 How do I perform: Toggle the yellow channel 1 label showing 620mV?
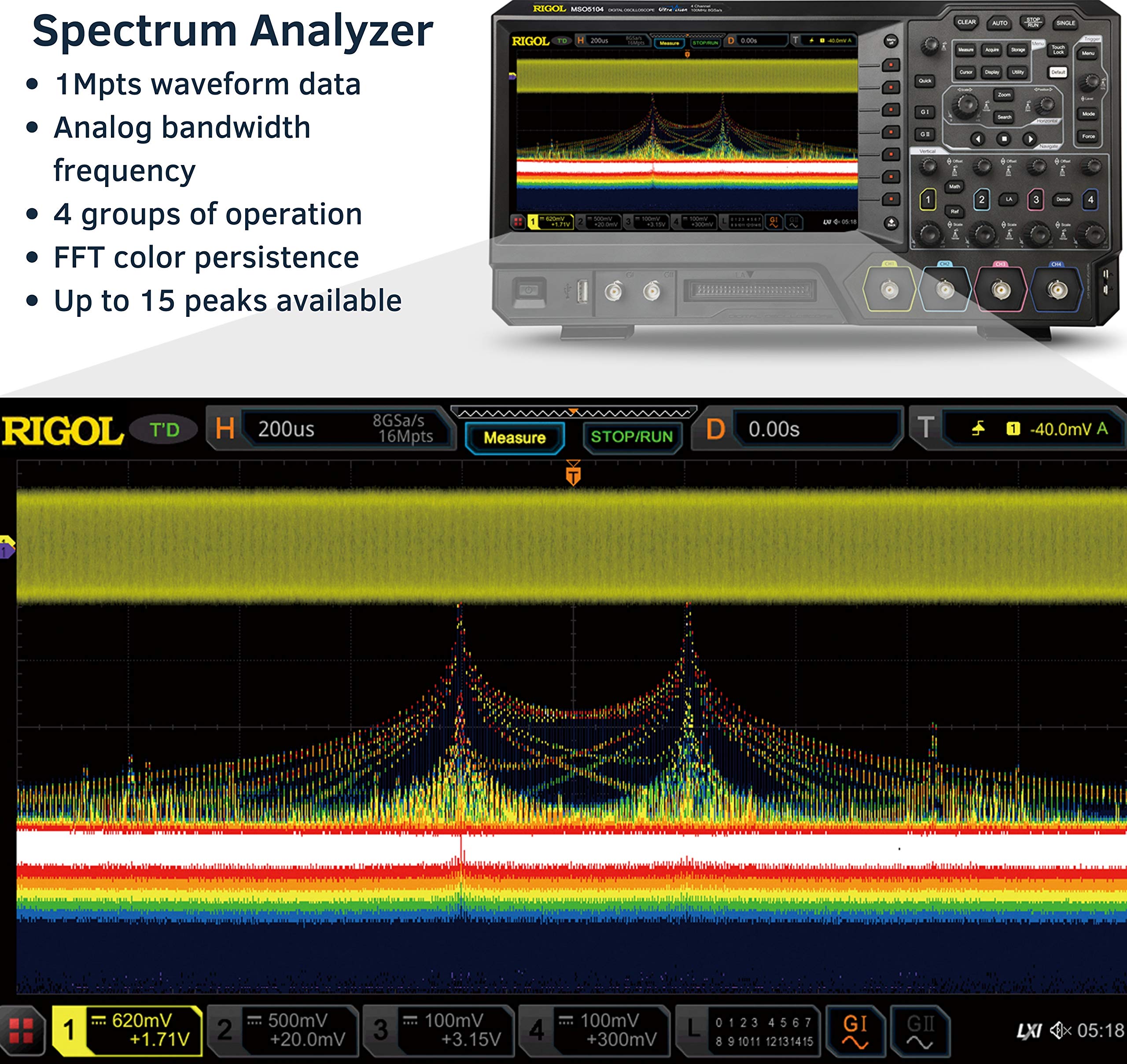point(128,1030)
